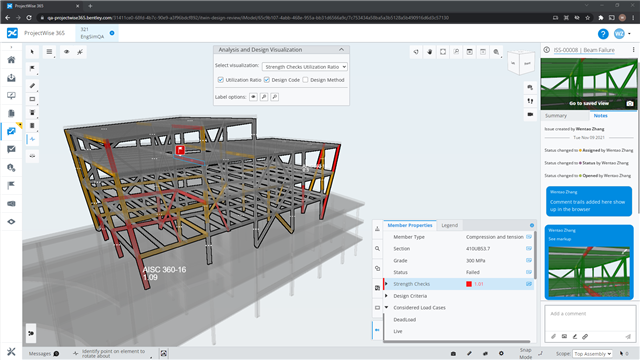Image resolution: width=640 pixels, height=360 pixels.
Task: Click the download inbox sidebar icon
Action: click(11, 78)
